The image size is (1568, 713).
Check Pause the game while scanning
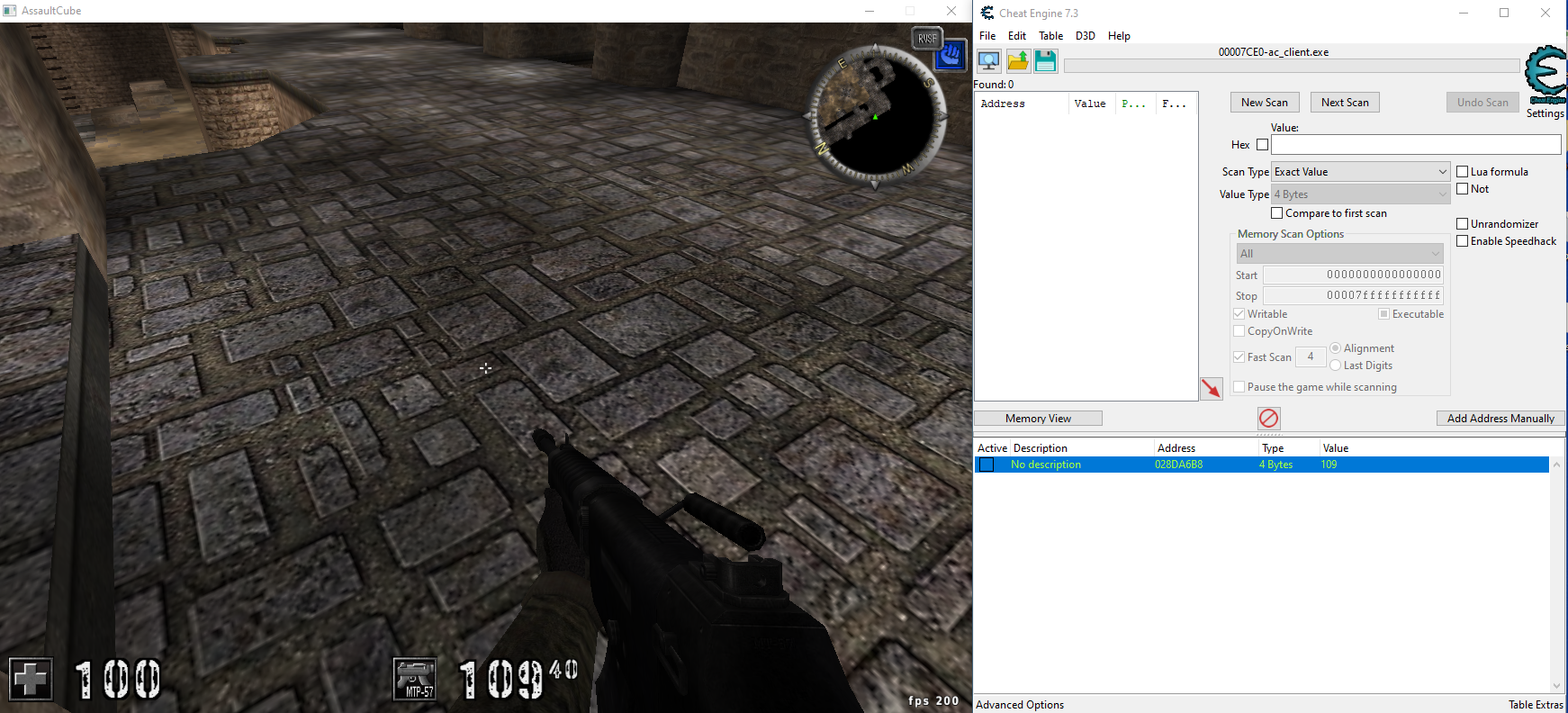(1239, 387)
